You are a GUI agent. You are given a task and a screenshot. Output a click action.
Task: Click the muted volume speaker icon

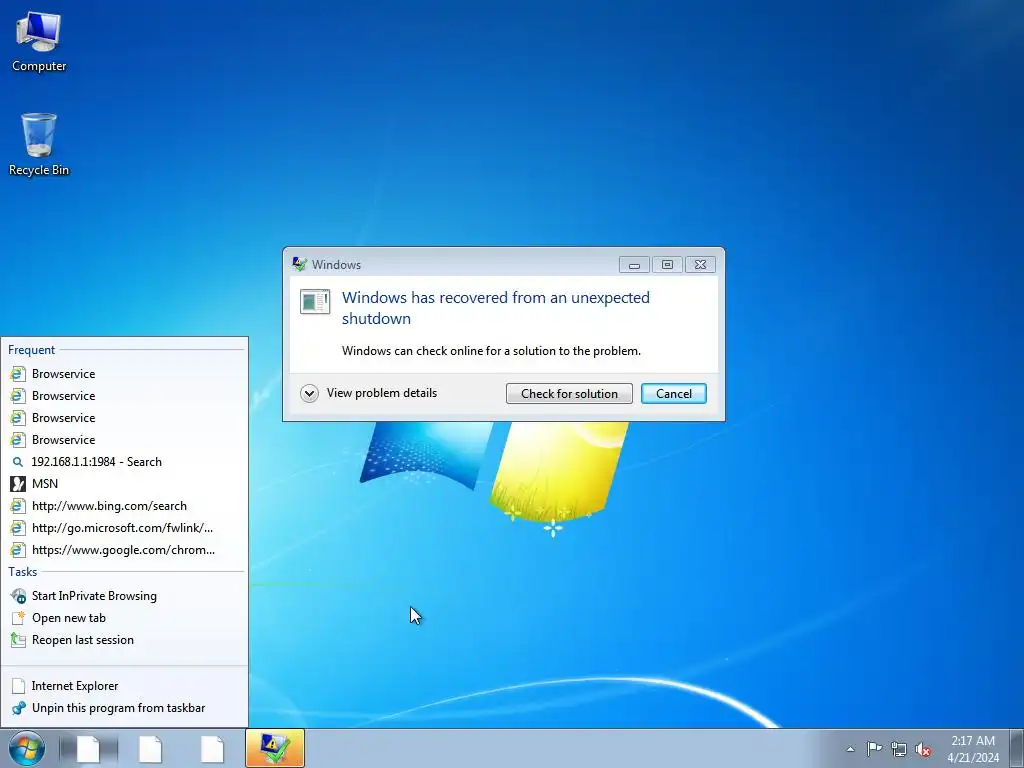click(x=923, y=749)
